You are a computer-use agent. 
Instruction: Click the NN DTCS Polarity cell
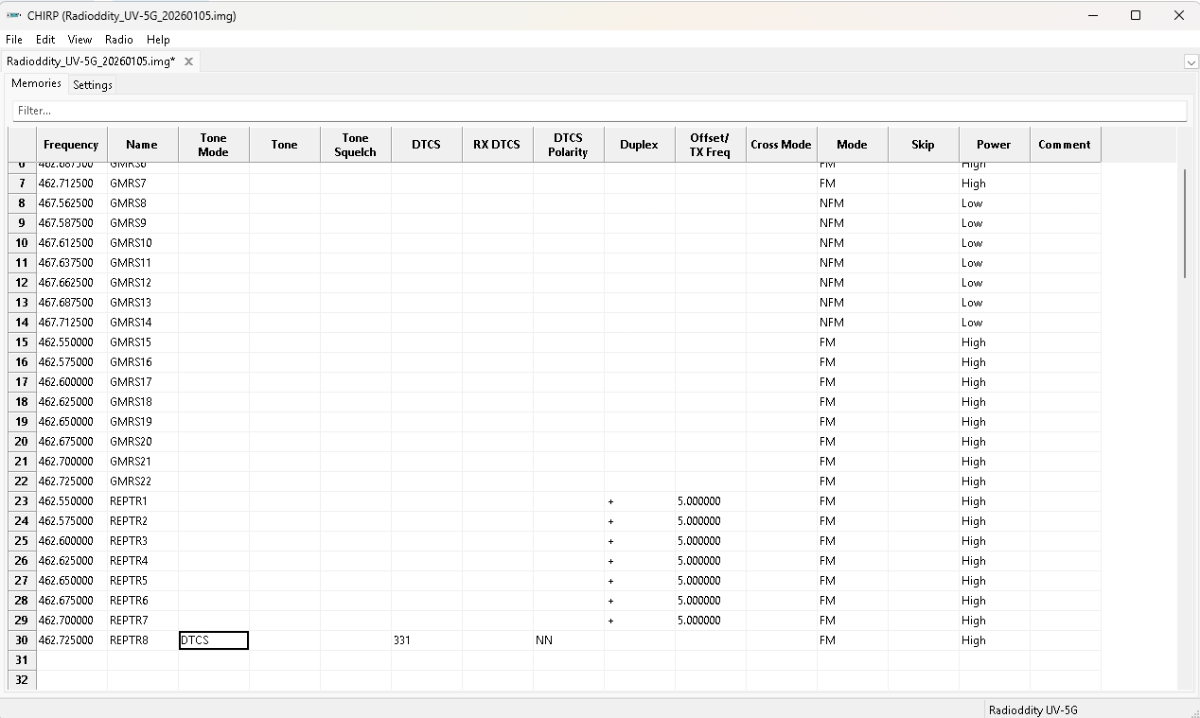tap(568, 641)
